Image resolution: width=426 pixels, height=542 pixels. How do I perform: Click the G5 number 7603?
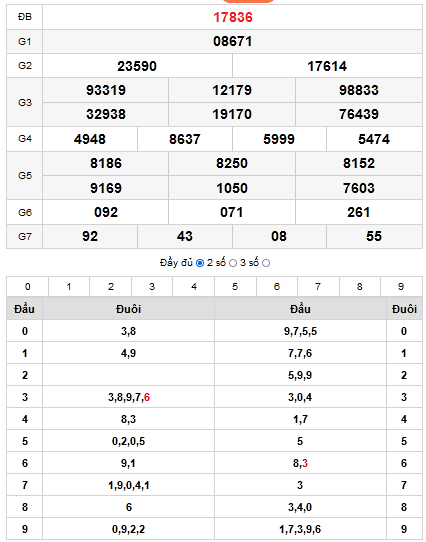[x=359, y=188]
